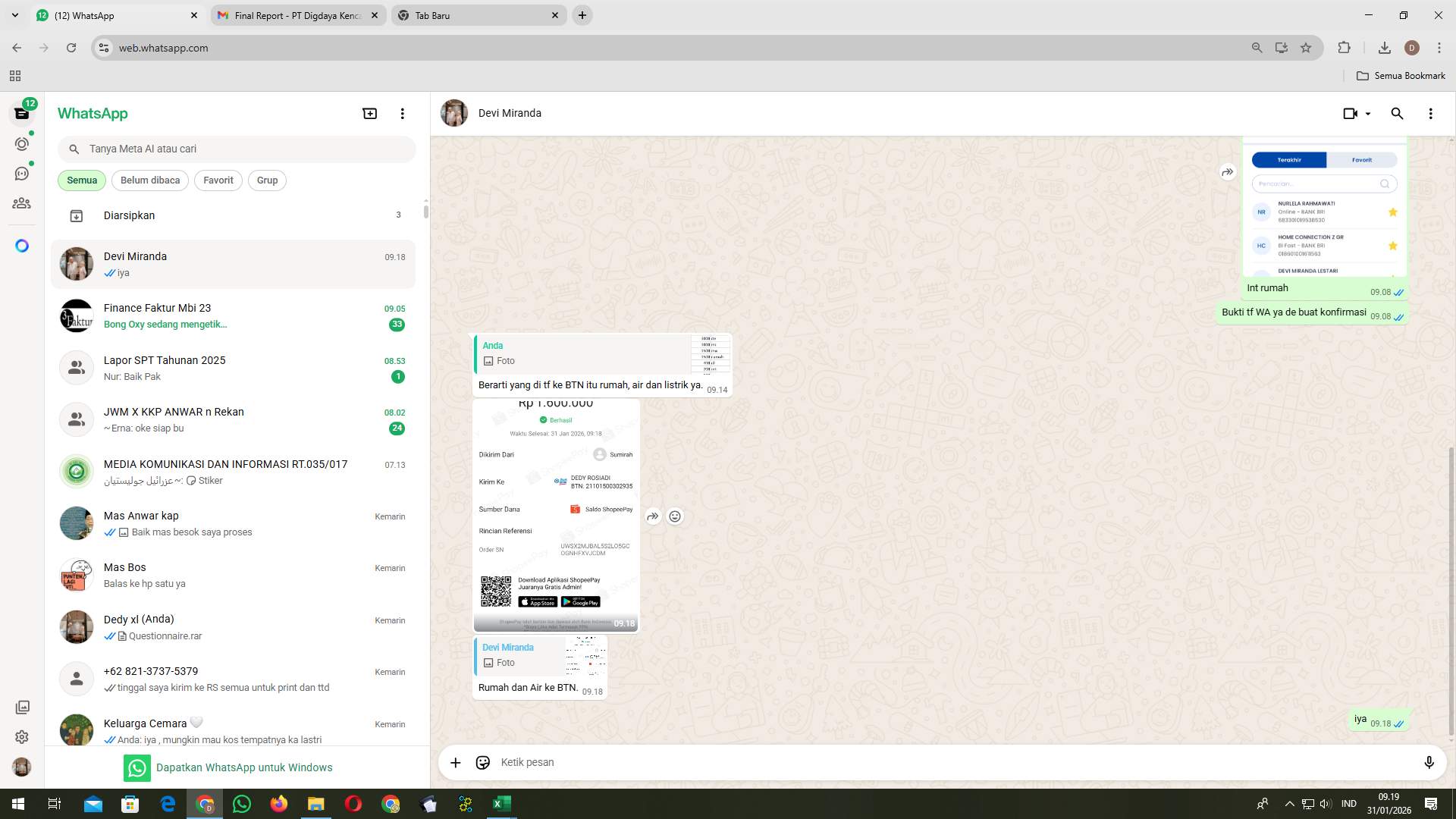This screenshot has width=1456, height=819.
Task: Open the Communities panel
Action: click(22, 203)
